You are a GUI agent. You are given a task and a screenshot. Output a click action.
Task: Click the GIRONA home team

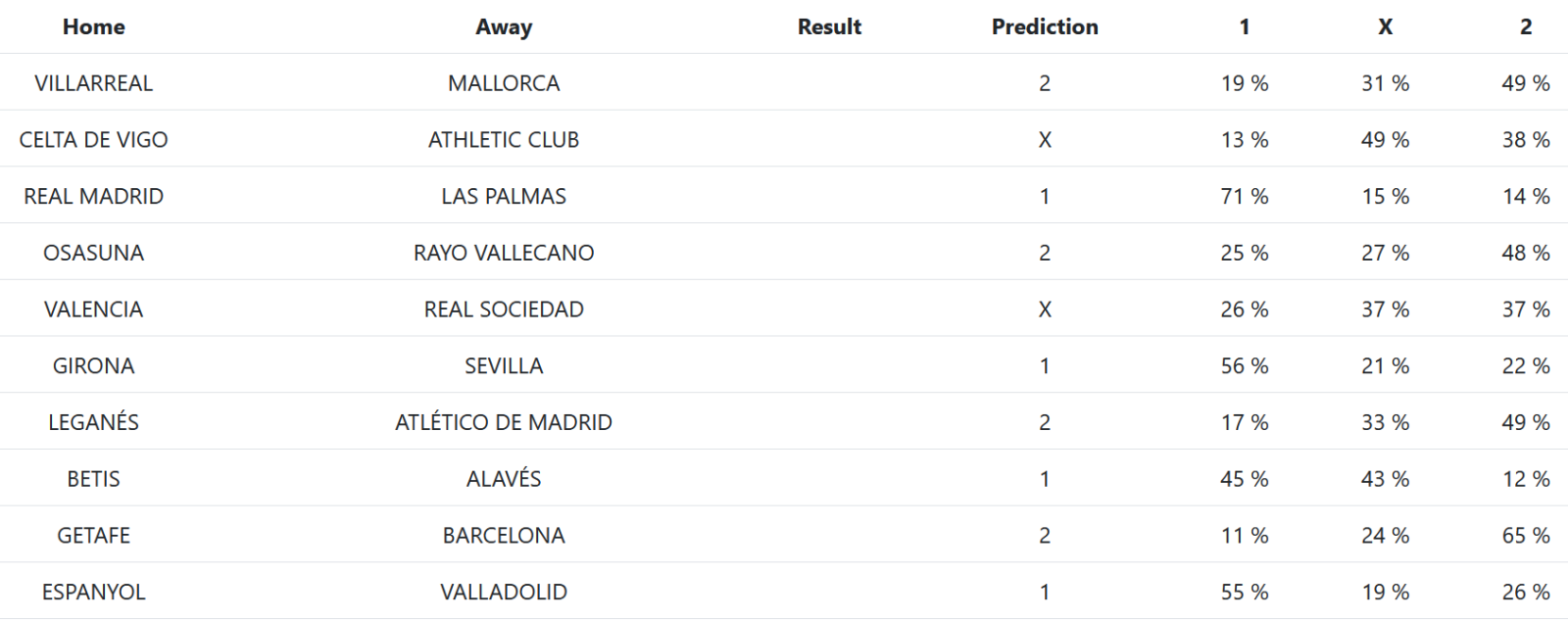coord(93,365)
